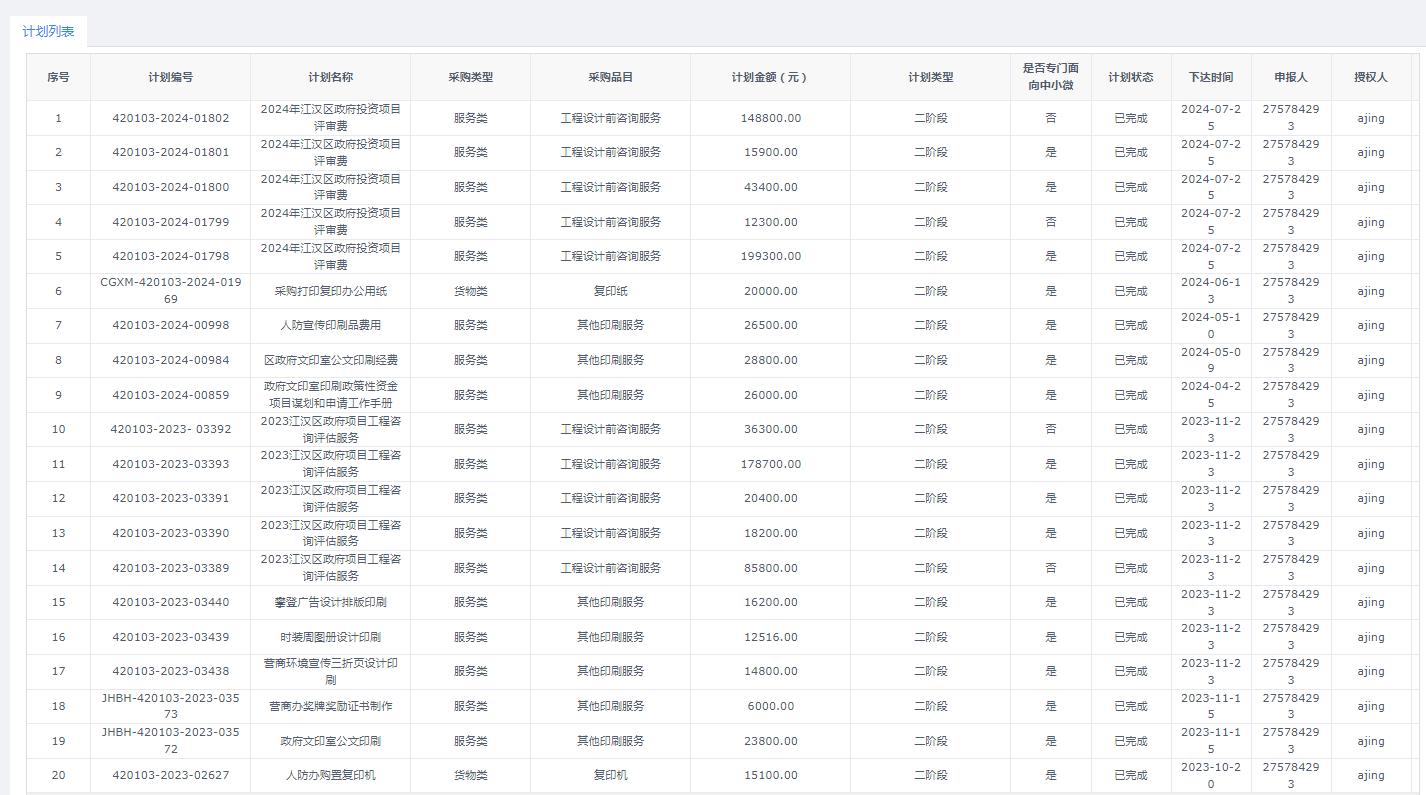
Task: Click the 授权人 column header
Action: (x=1370, y=77)
